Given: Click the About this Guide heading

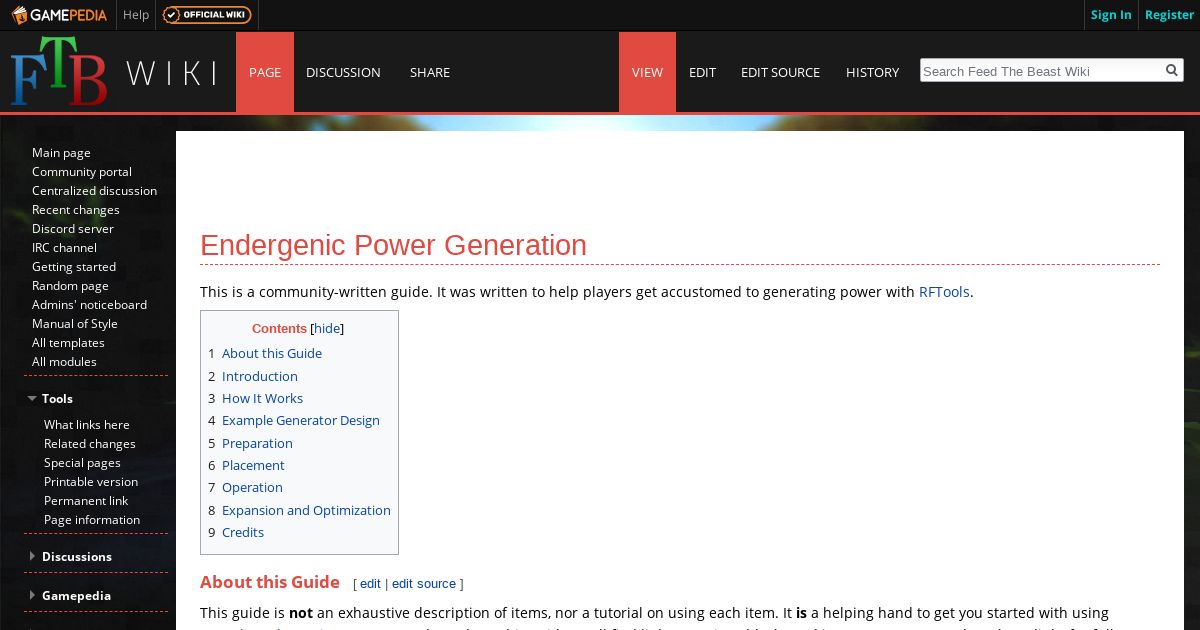Looking at the screenshot, I should (270, 582).
